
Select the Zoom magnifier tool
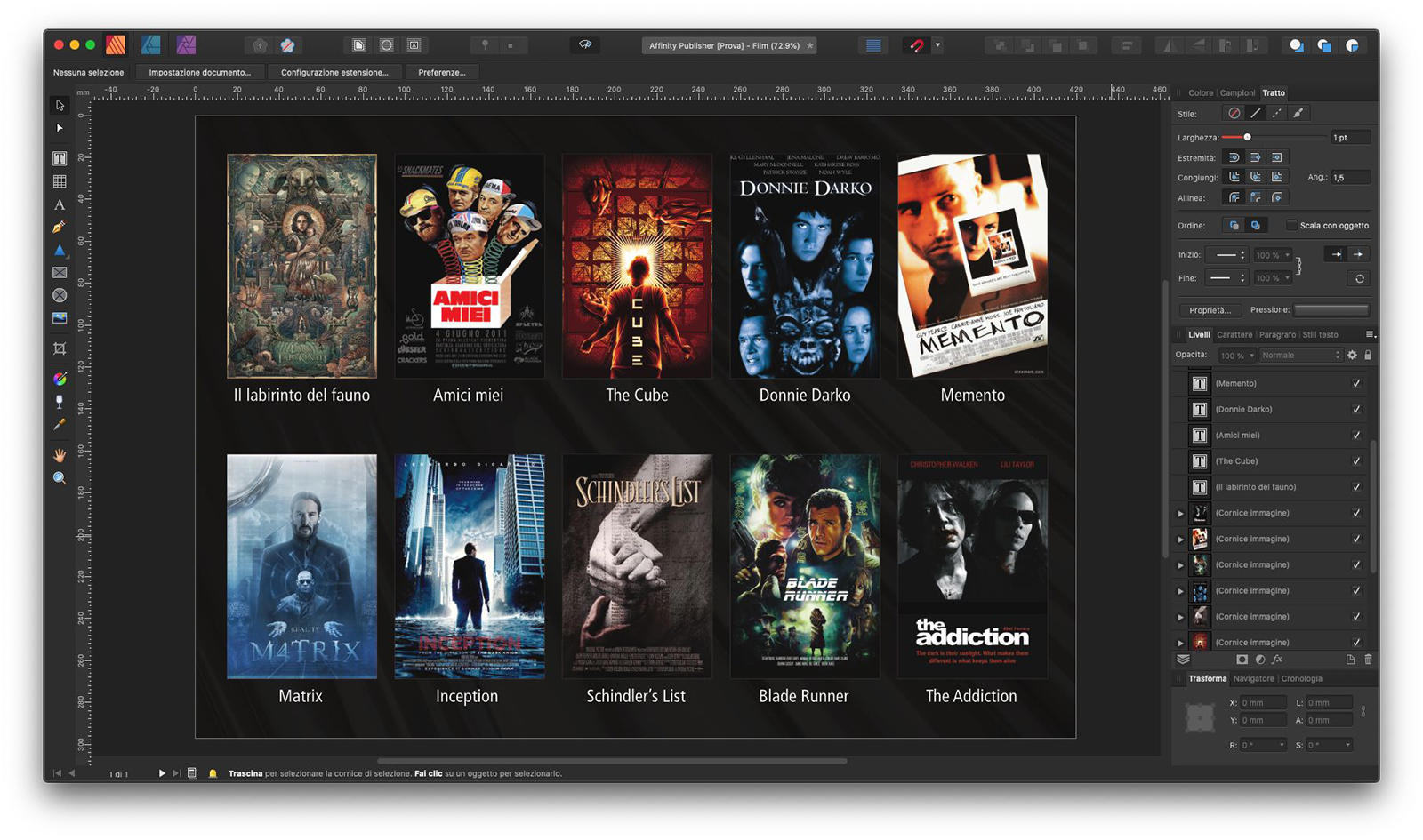coord(60,478)
